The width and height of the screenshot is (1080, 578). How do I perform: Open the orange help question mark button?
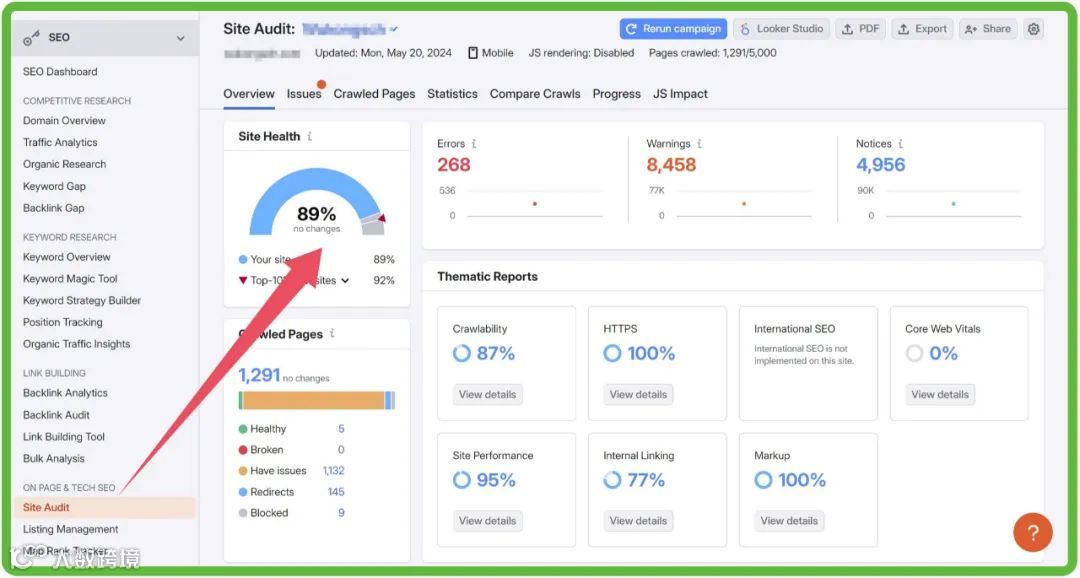pos(1032,532)
